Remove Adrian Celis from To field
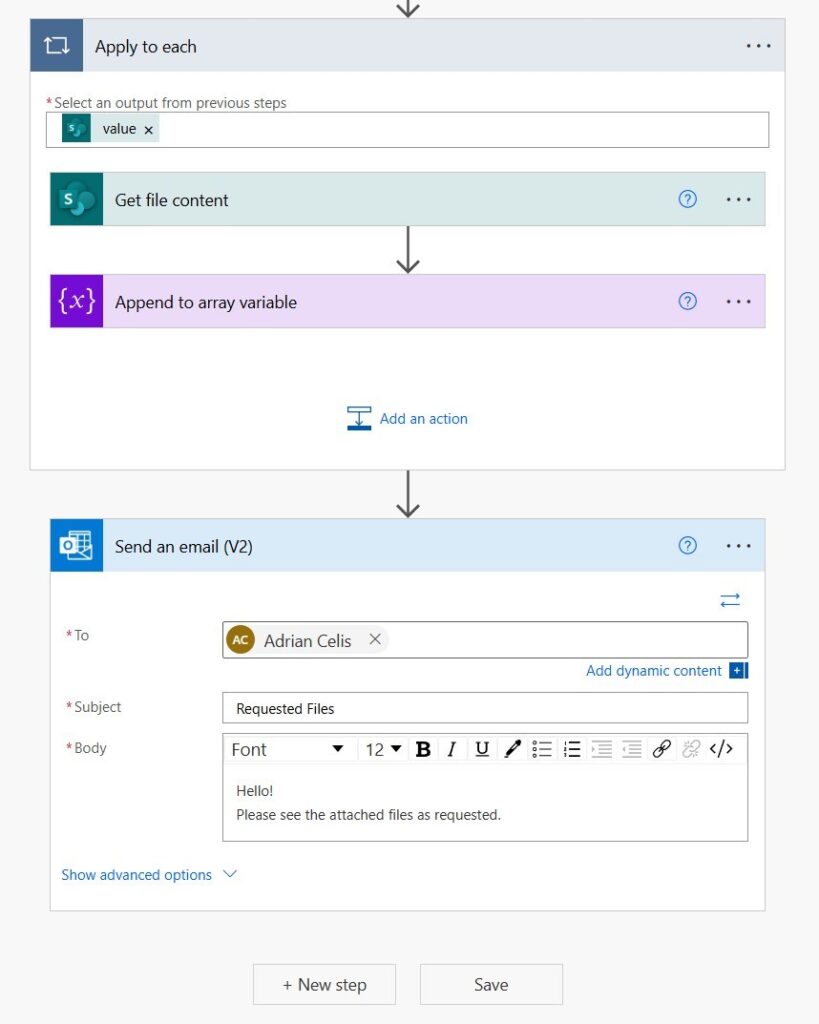 tap(375, 639)
